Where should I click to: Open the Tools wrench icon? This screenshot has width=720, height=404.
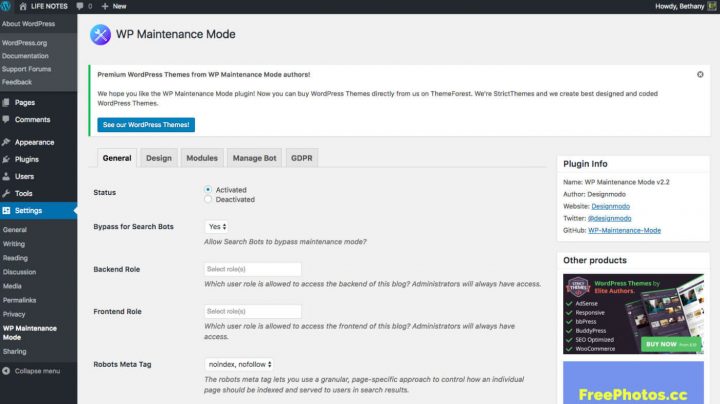[x=6, y=193]
